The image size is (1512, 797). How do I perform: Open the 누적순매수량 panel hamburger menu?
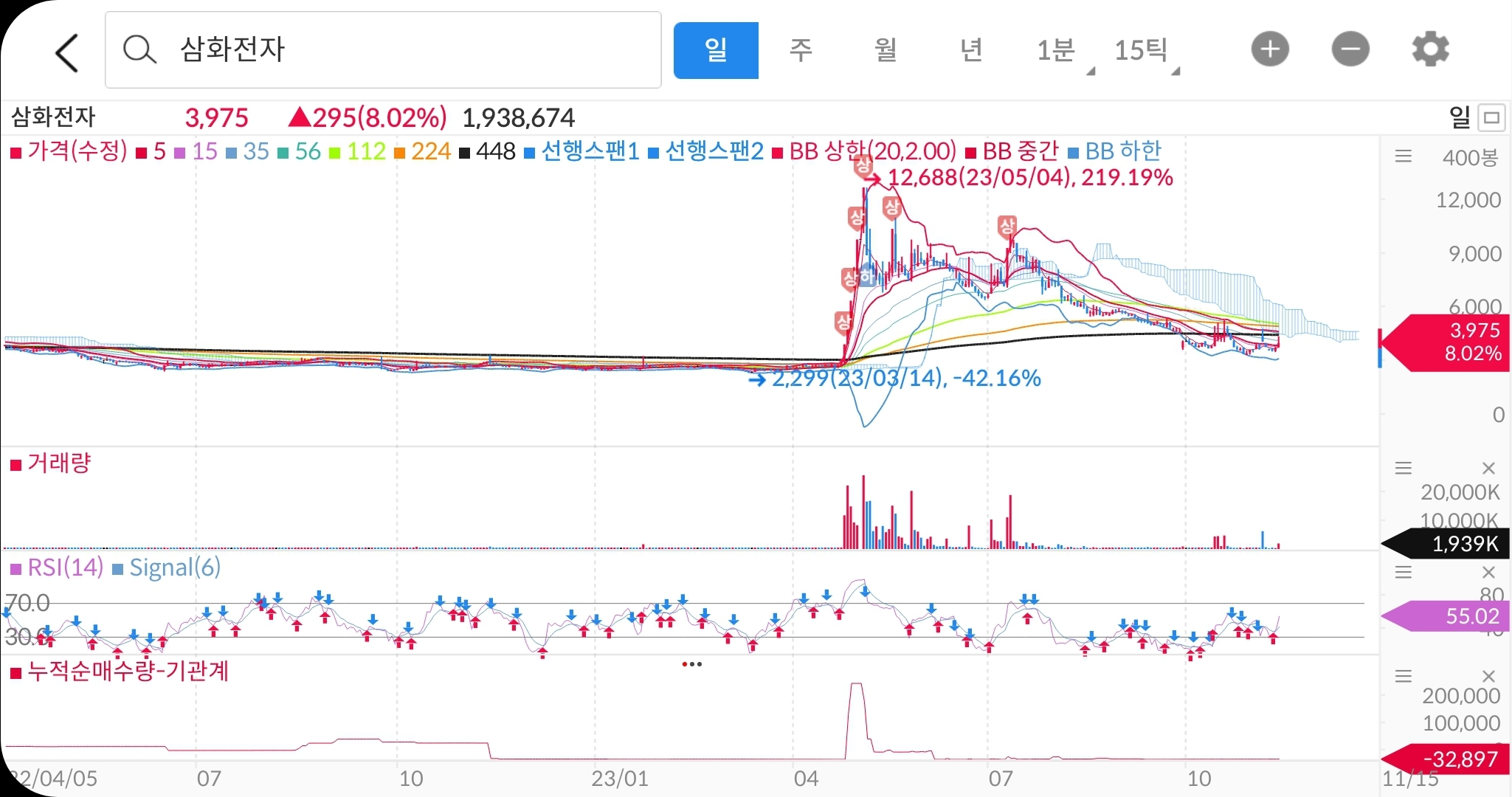pyautogui.click(x=1404, y=676)
